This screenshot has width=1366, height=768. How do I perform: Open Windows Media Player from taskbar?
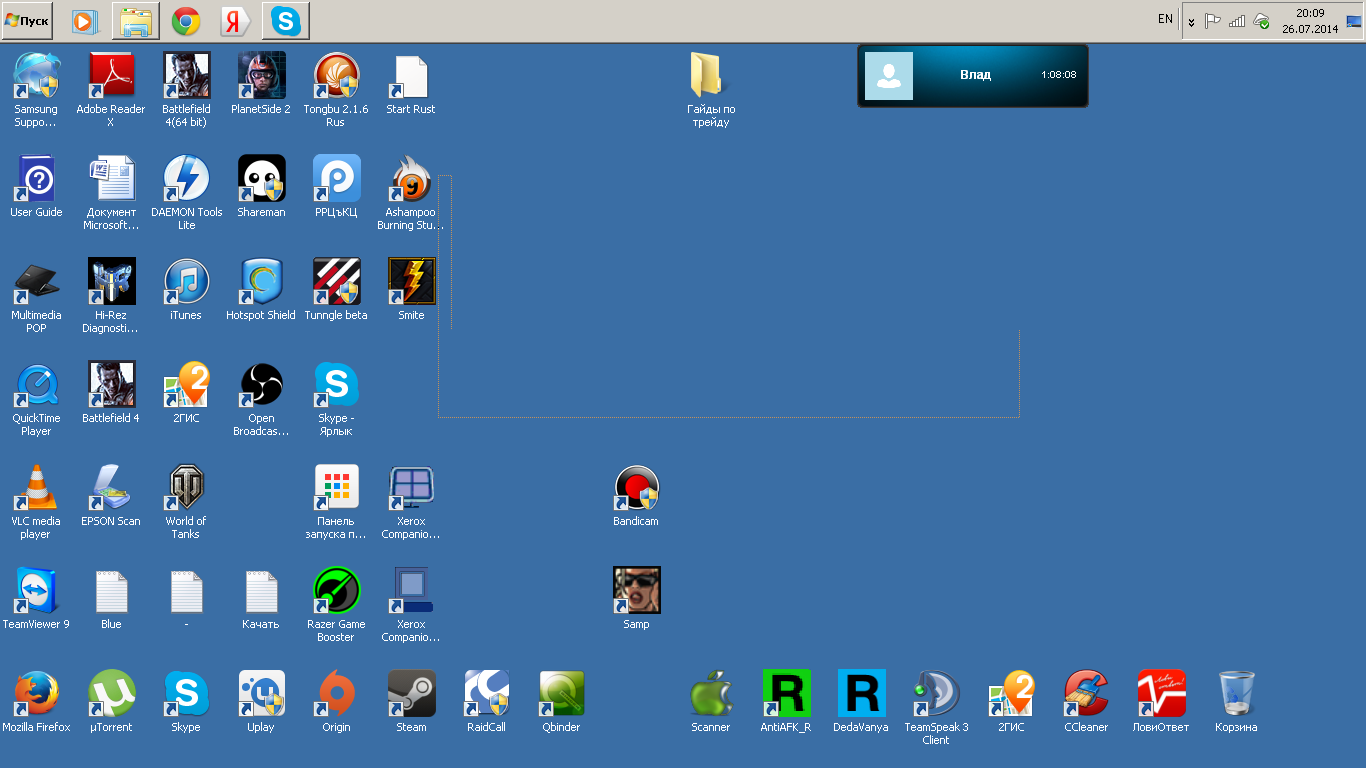[x=86, y=20]
